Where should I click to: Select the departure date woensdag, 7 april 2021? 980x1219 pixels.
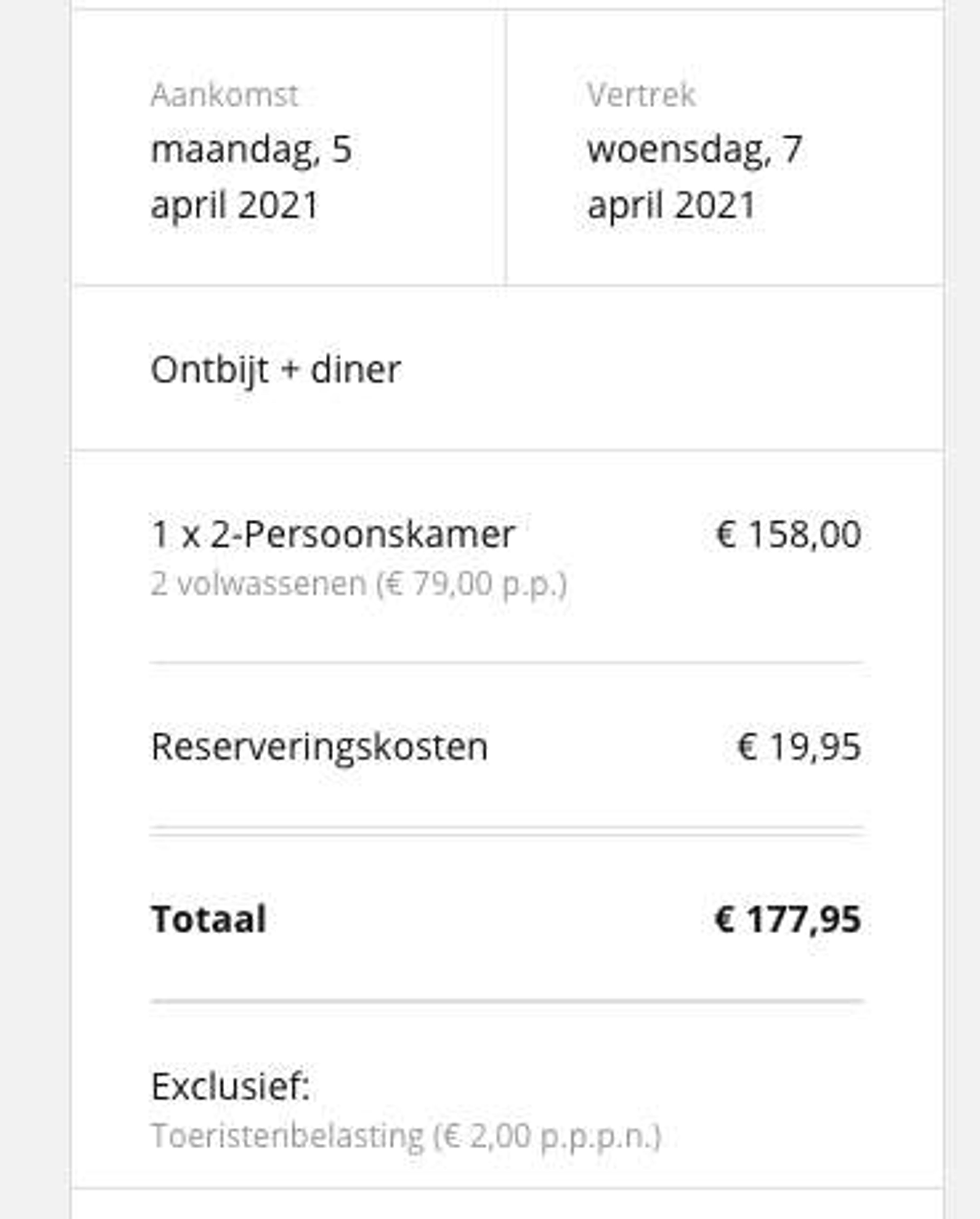pyautogui.click(x=695, y=178)
